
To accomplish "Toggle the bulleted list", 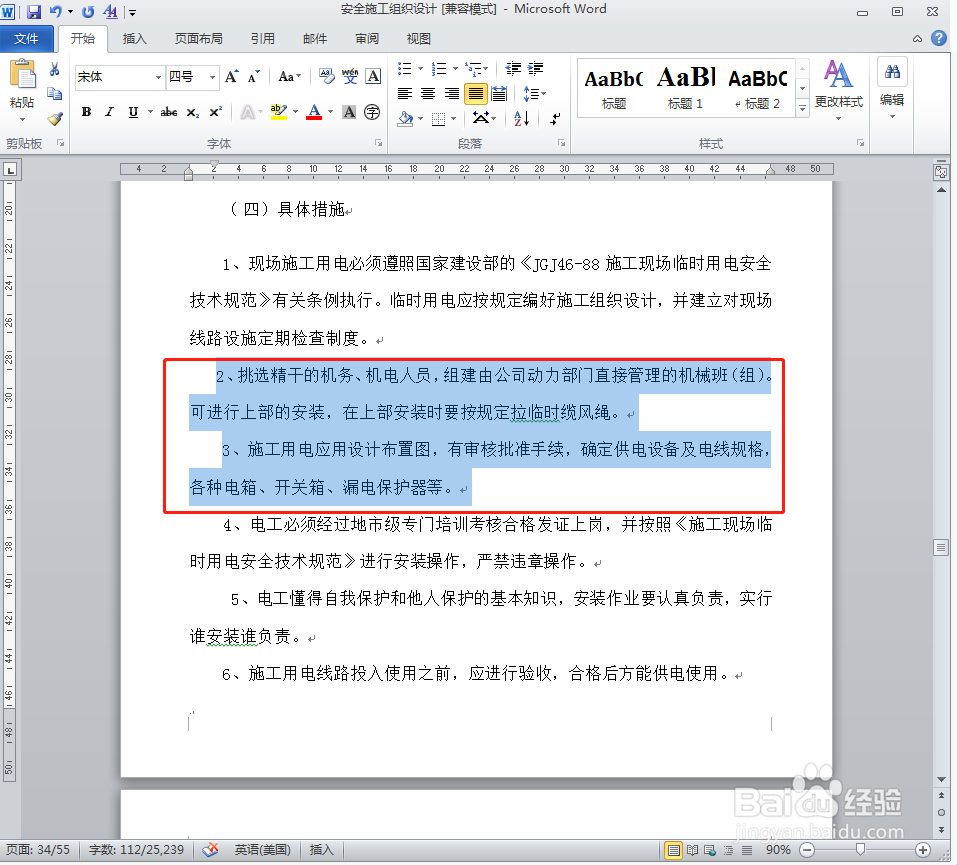I will 403,68.
